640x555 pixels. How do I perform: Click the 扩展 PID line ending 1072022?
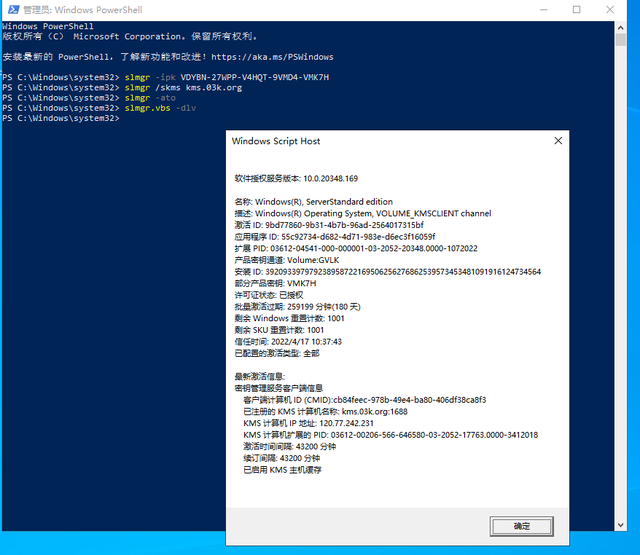pos(356,248)
